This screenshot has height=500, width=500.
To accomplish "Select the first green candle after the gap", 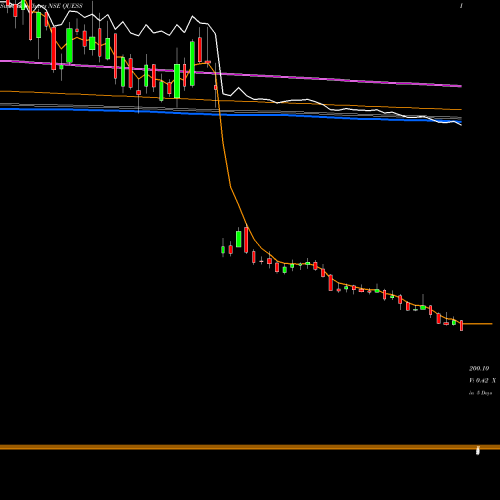I will coord(223,249).
